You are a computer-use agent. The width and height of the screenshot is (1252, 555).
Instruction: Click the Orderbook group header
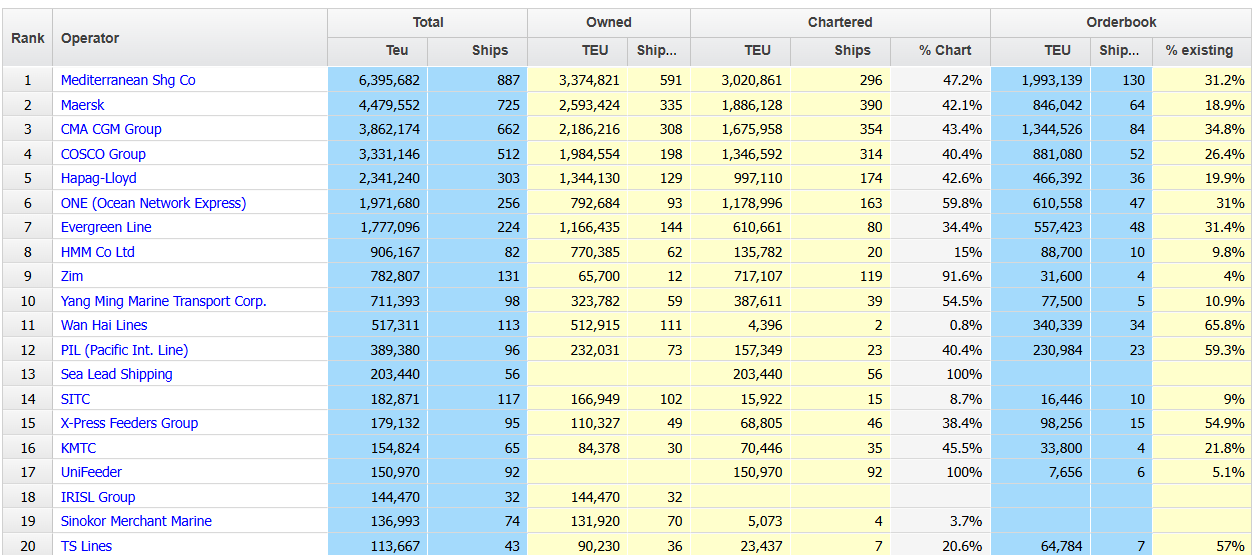[x=1121, y=23]
